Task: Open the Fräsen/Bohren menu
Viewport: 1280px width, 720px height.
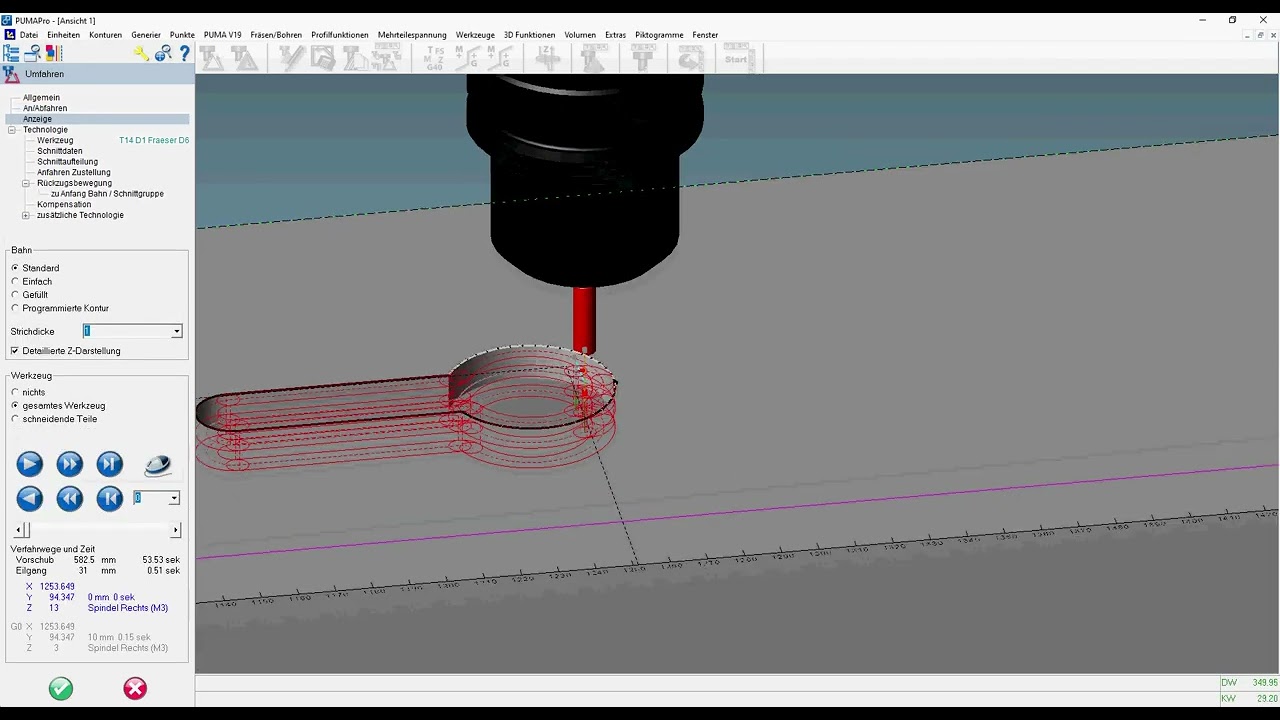Action: pos(276,35)
